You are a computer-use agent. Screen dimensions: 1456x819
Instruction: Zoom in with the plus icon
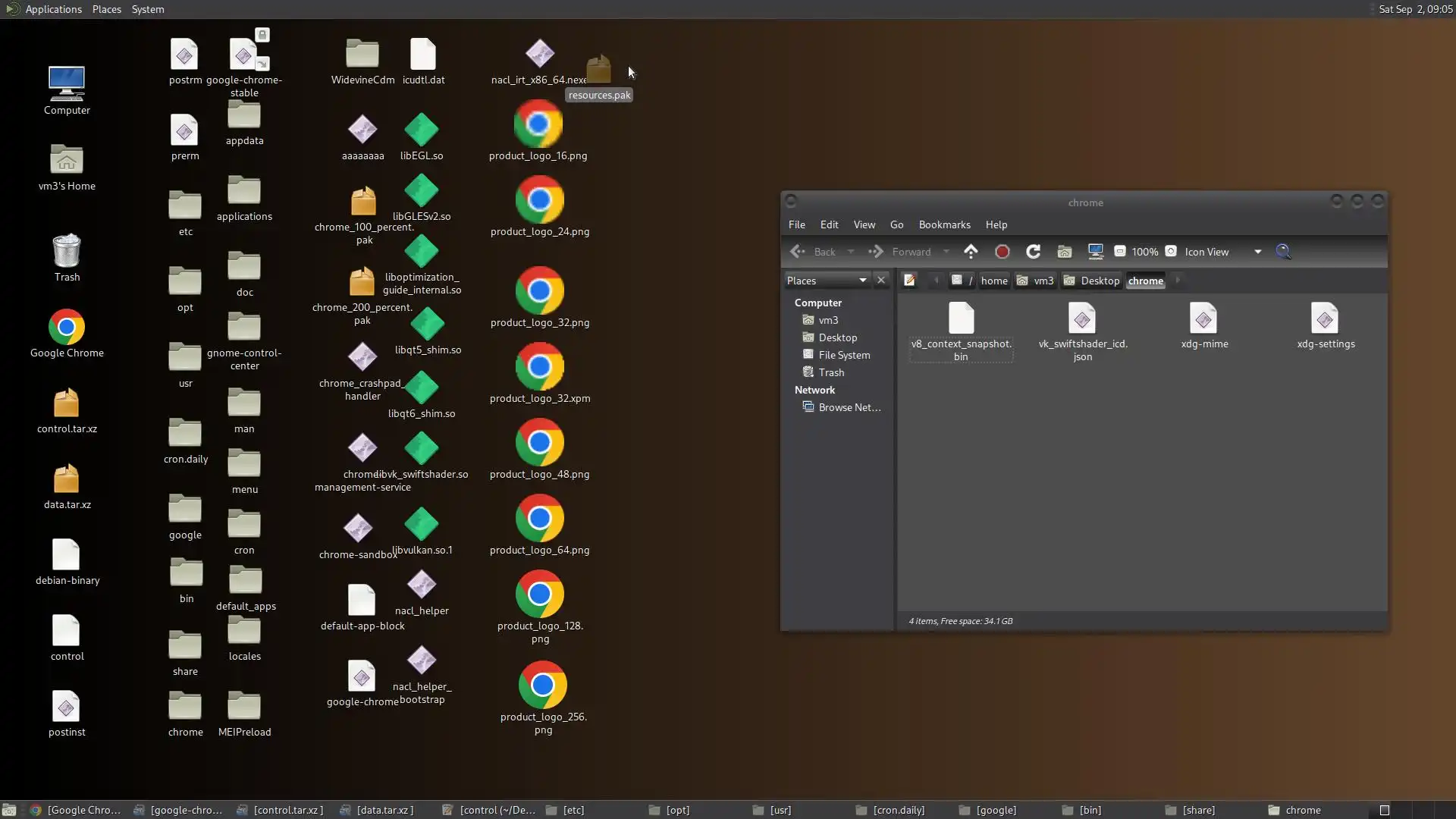click(x=1171, y=252)
